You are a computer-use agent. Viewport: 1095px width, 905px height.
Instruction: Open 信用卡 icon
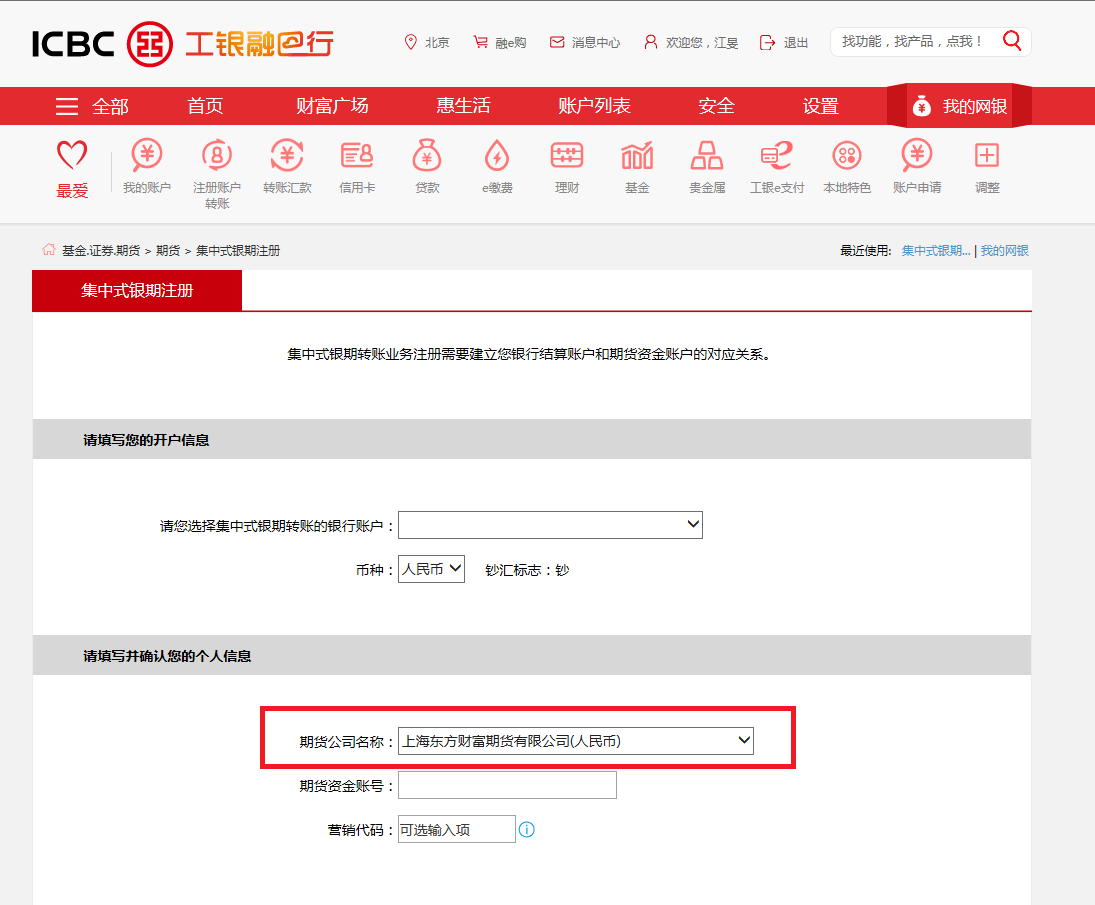point(357,154)
